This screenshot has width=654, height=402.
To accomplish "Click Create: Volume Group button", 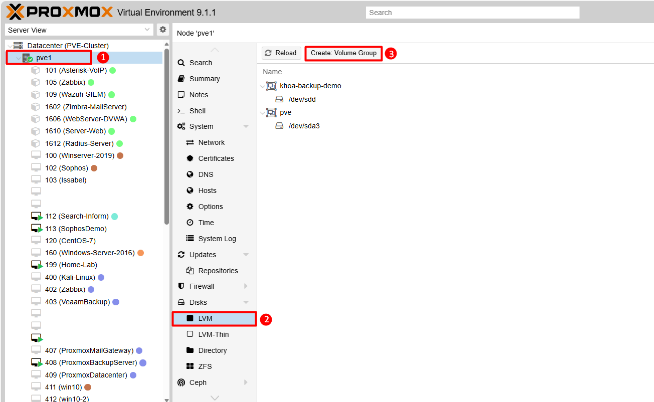I will pos(343,52).
